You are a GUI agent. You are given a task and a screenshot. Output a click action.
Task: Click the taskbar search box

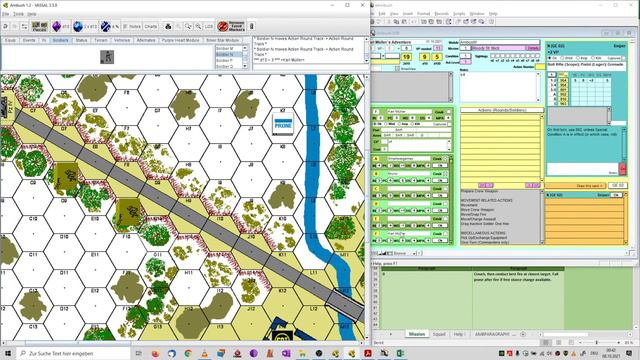pyautogui.click(x=73, y=353)
